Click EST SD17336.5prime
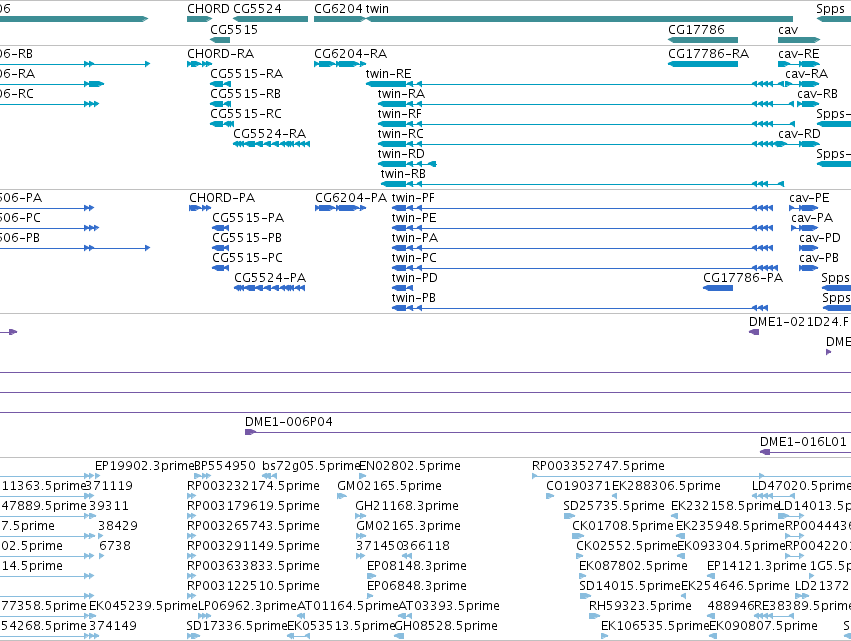Screen dimensions: 851x641 (x=237, y=626)
